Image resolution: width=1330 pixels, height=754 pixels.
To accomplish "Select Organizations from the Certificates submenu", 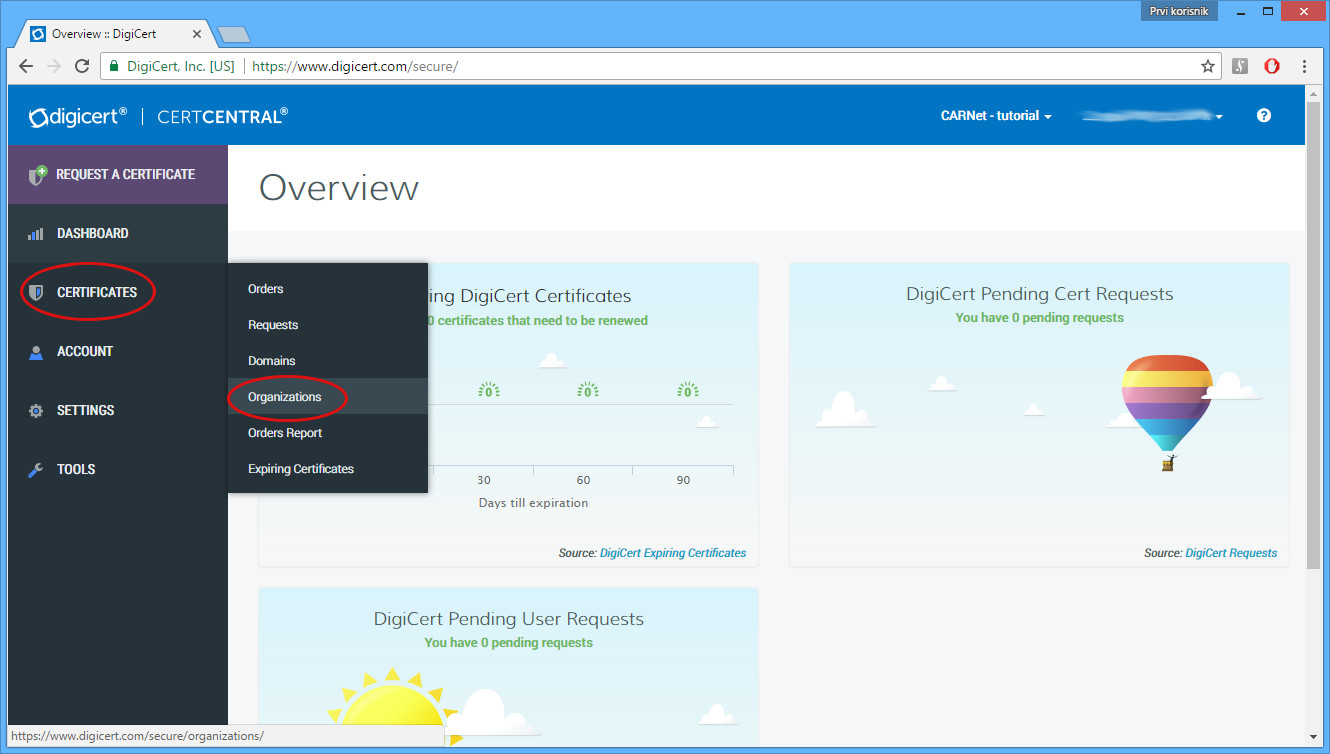I will point(328,397).
